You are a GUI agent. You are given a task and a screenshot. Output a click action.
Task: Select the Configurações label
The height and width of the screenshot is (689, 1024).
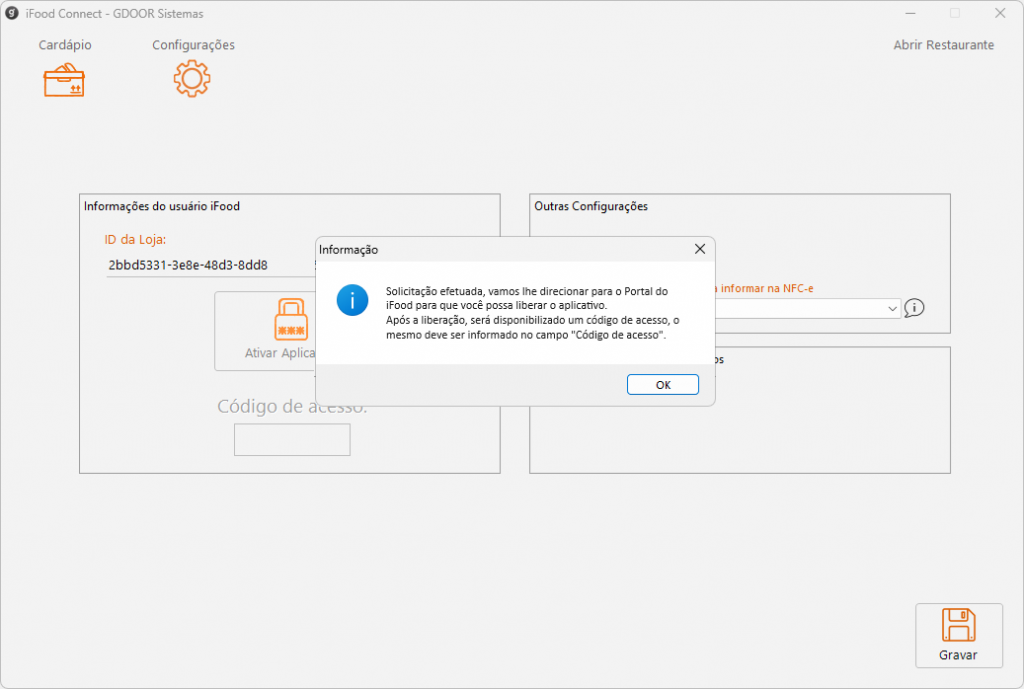tap(193, 45)
